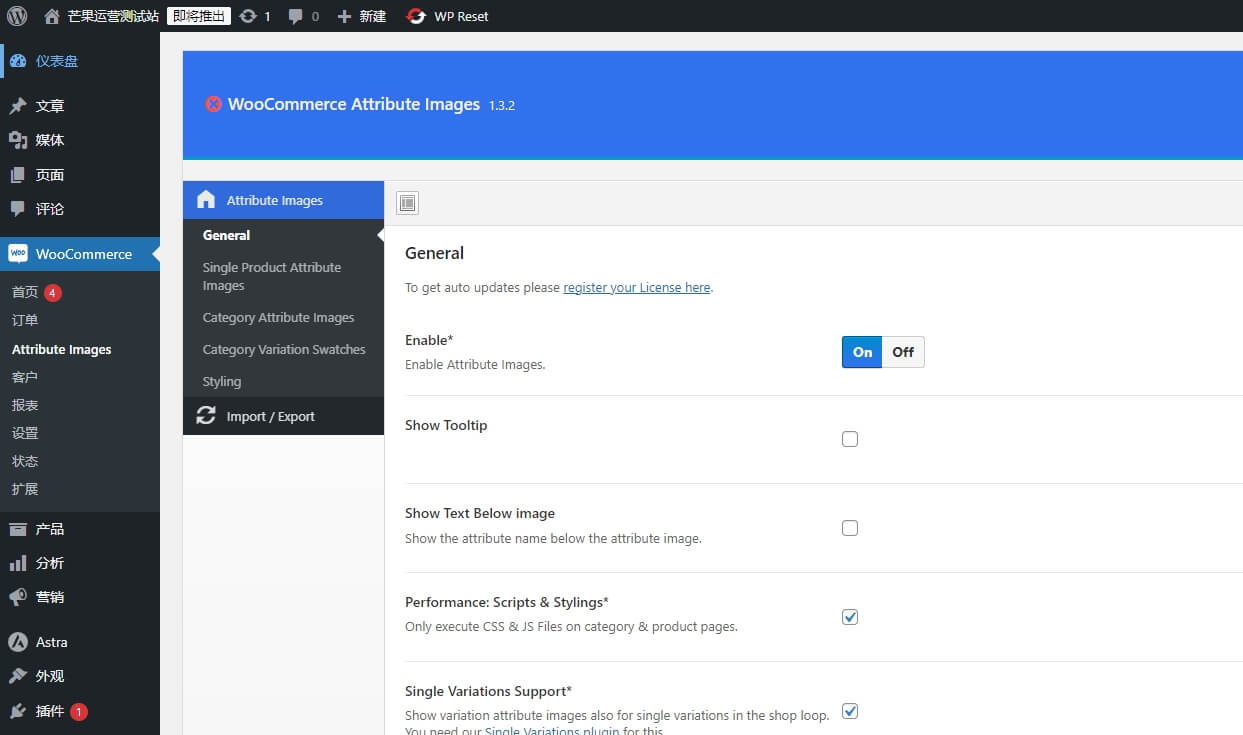Switch Enable toggle to Off

coord(903,352)
